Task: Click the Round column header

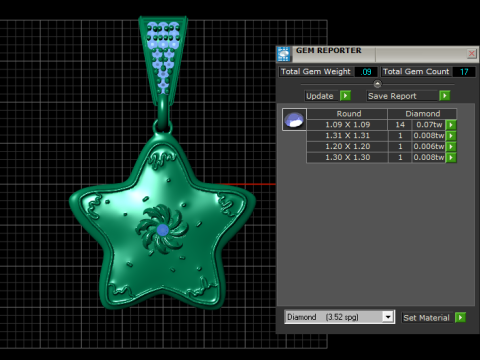Action: [x=347, y=114]
